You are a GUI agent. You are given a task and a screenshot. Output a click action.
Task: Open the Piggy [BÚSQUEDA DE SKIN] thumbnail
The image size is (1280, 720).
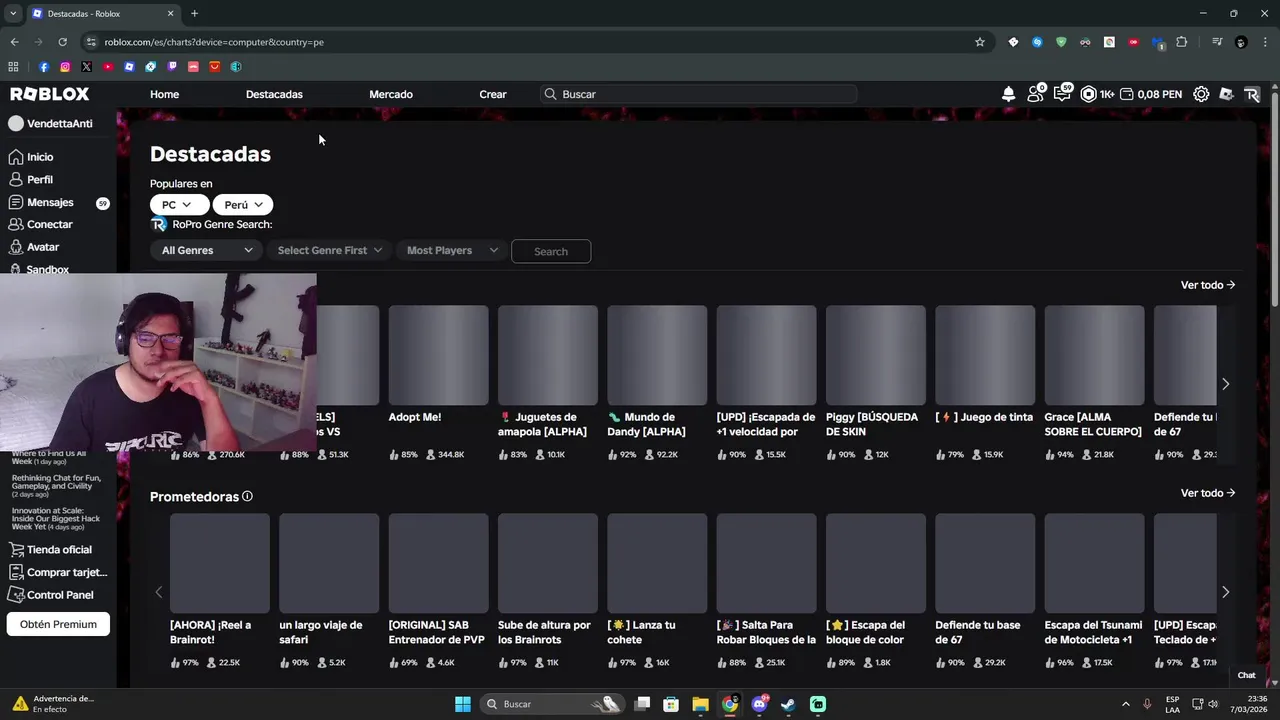(875, 355)
